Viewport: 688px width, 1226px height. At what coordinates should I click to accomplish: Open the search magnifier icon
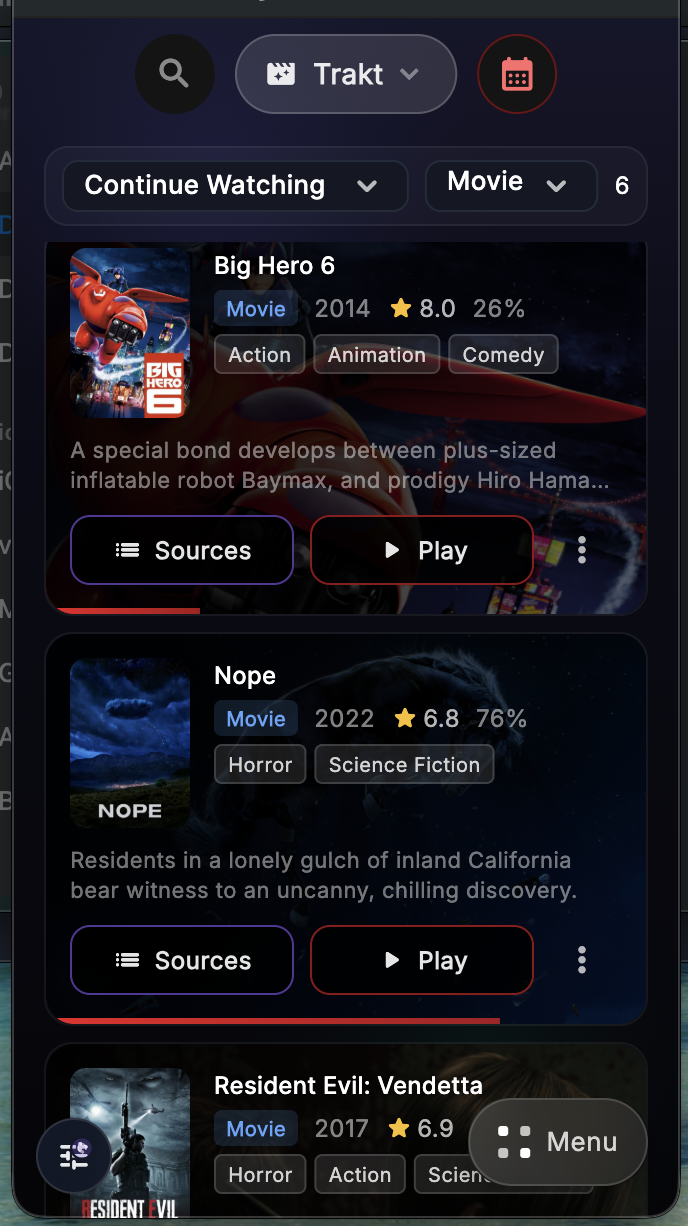pos(174,74)
